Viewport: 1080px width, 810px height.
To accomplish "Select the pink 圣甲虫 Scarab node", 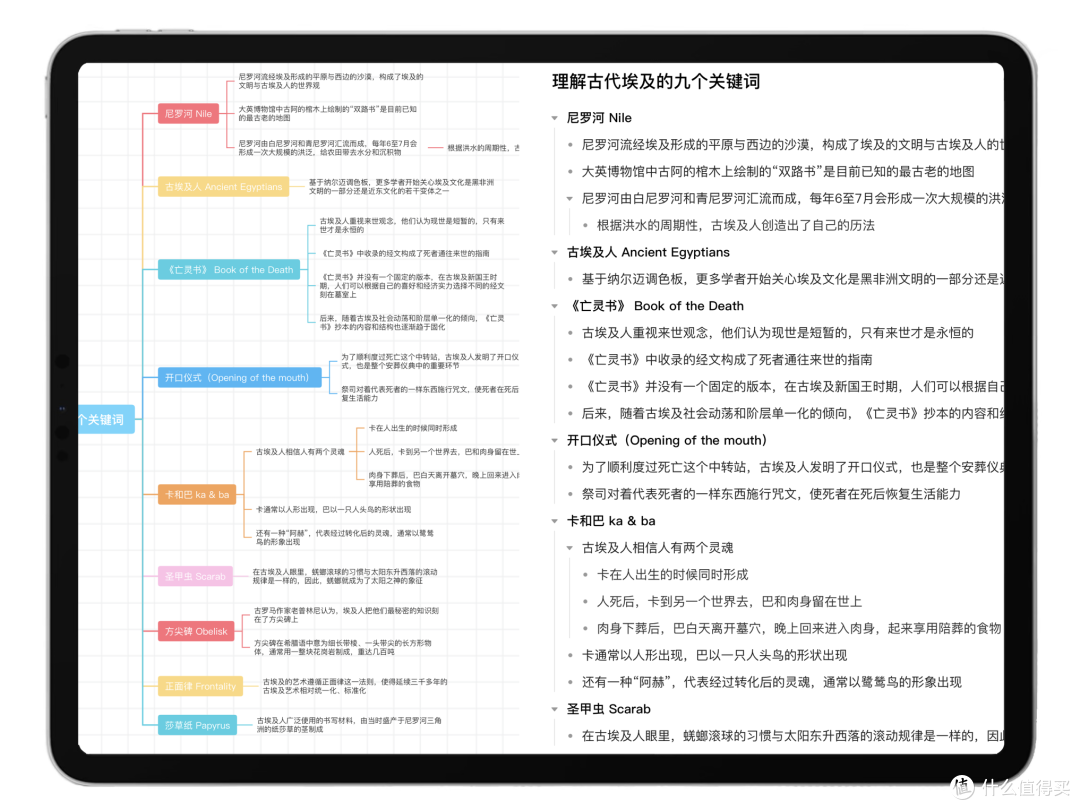I will coord(195,577).
